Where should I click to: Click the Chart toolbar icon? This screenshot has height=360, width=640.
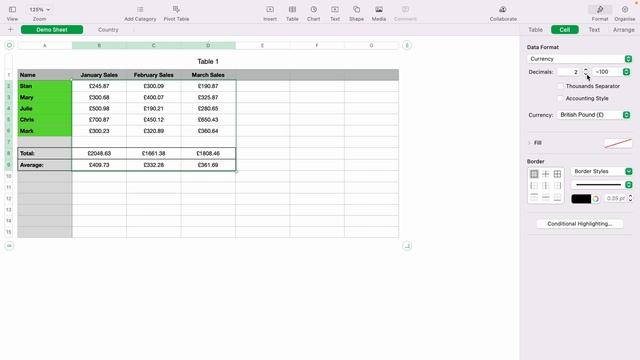[313, 9]
